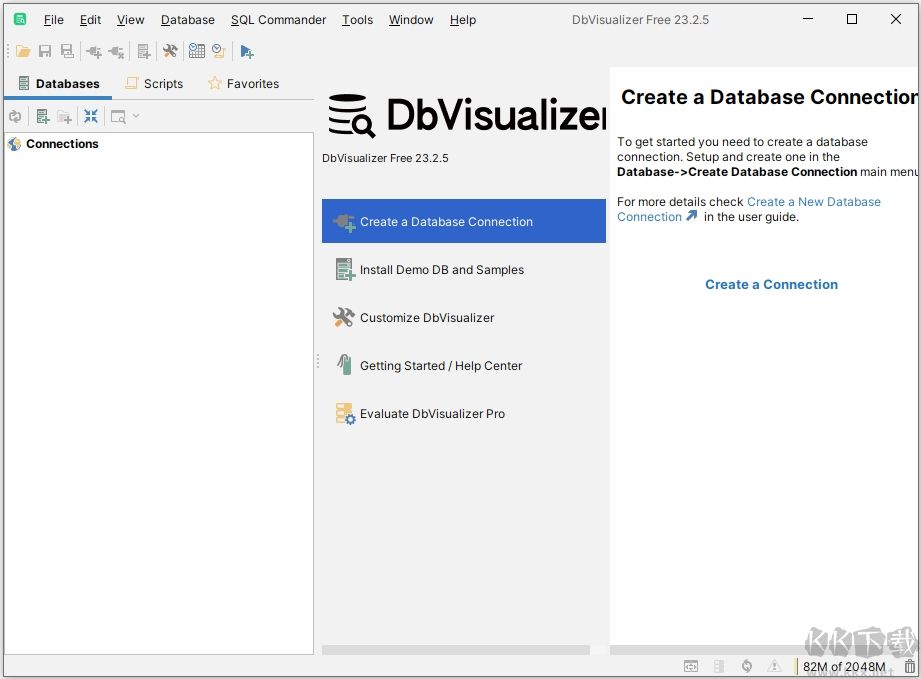The height and width of the screenshot is (679, 921).
Task: Switch to the Scripts tab
Action: tap(154, 83)
